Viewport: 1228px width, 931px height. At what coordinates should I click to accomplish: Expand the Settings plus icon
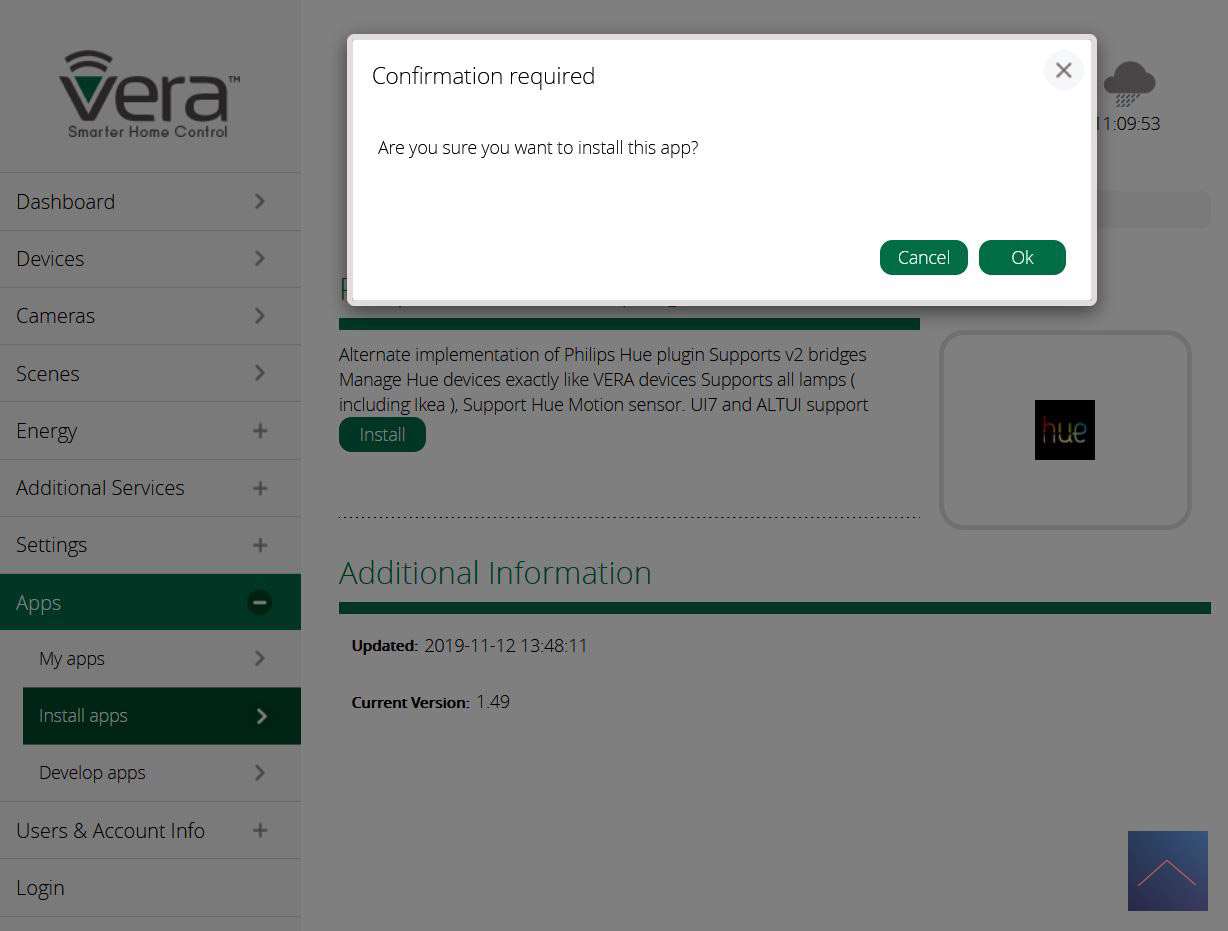260,545
